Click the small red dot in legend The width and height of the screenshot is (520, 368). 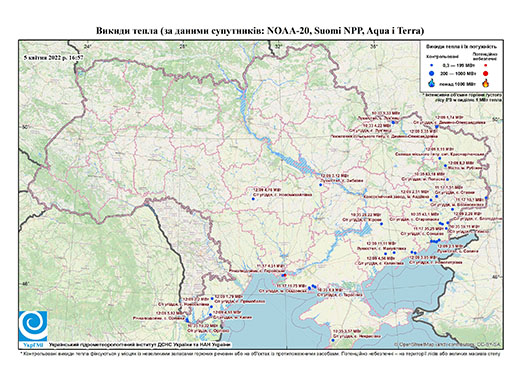point(485,65)
